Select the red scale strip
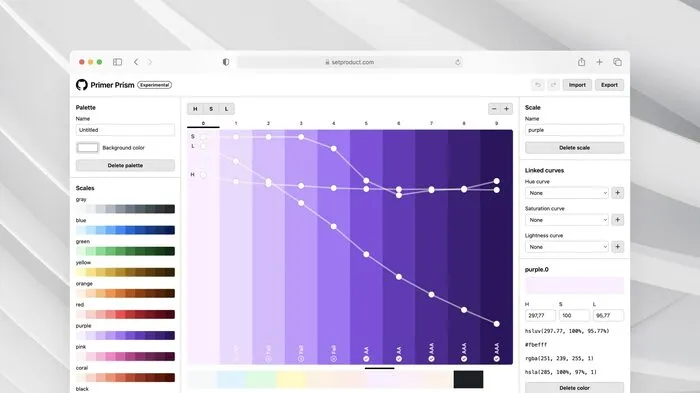Screen dimensions: 700x393 coord(125,314)
